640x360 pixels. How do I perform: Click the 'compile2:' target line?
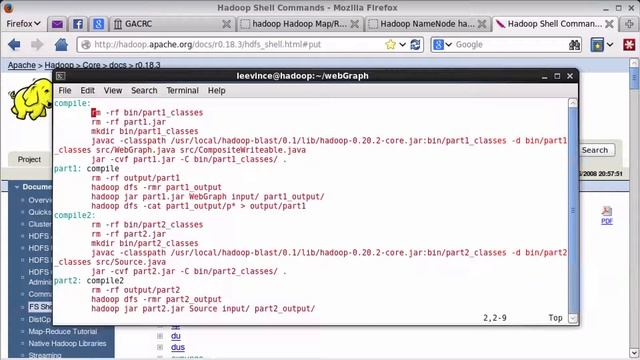click(74, 215)
